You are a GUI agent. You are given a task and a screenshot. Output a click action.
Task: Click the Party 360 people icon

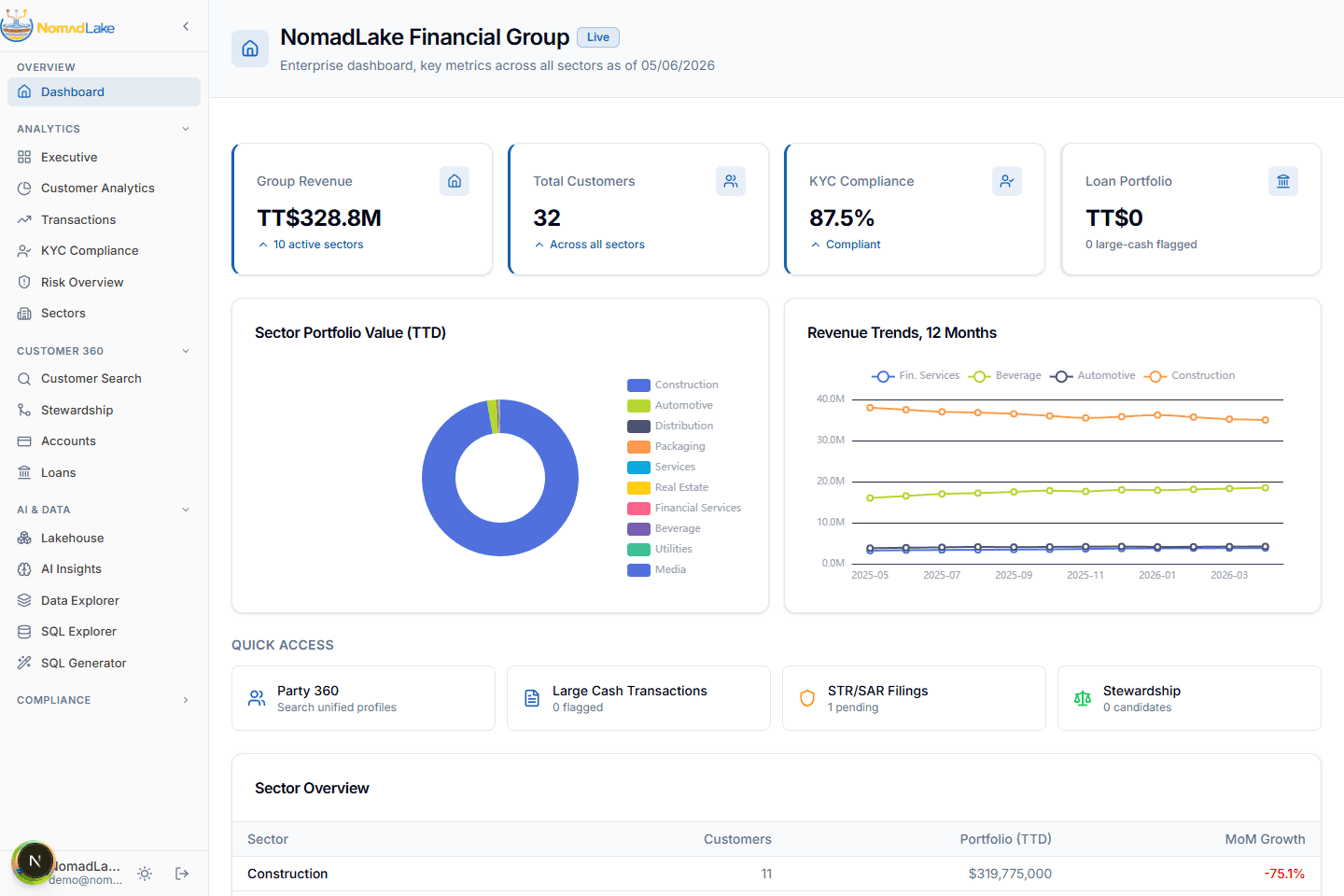click(x=257, y=698)
